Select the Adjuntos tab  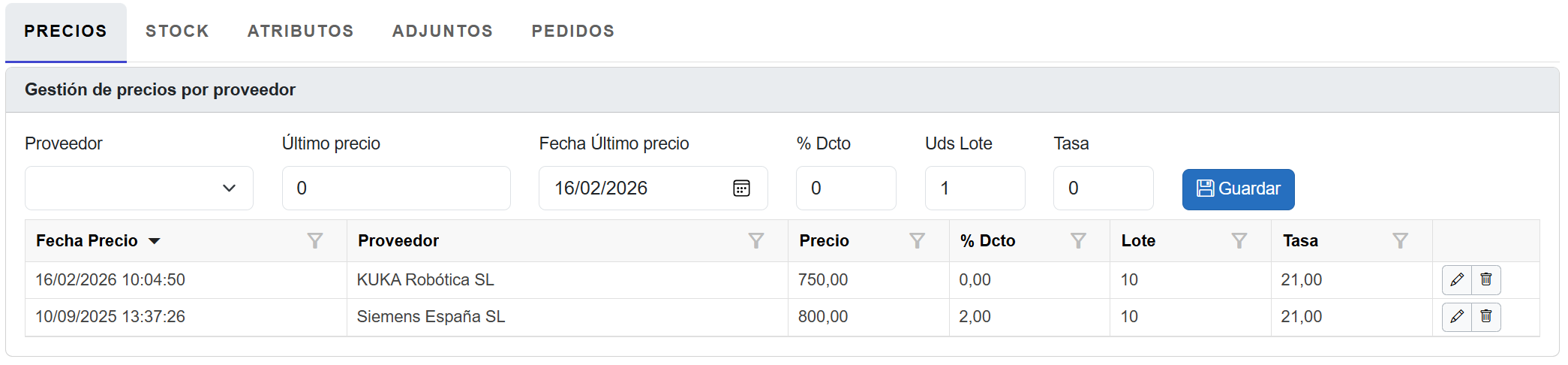(x=443, y=32)
